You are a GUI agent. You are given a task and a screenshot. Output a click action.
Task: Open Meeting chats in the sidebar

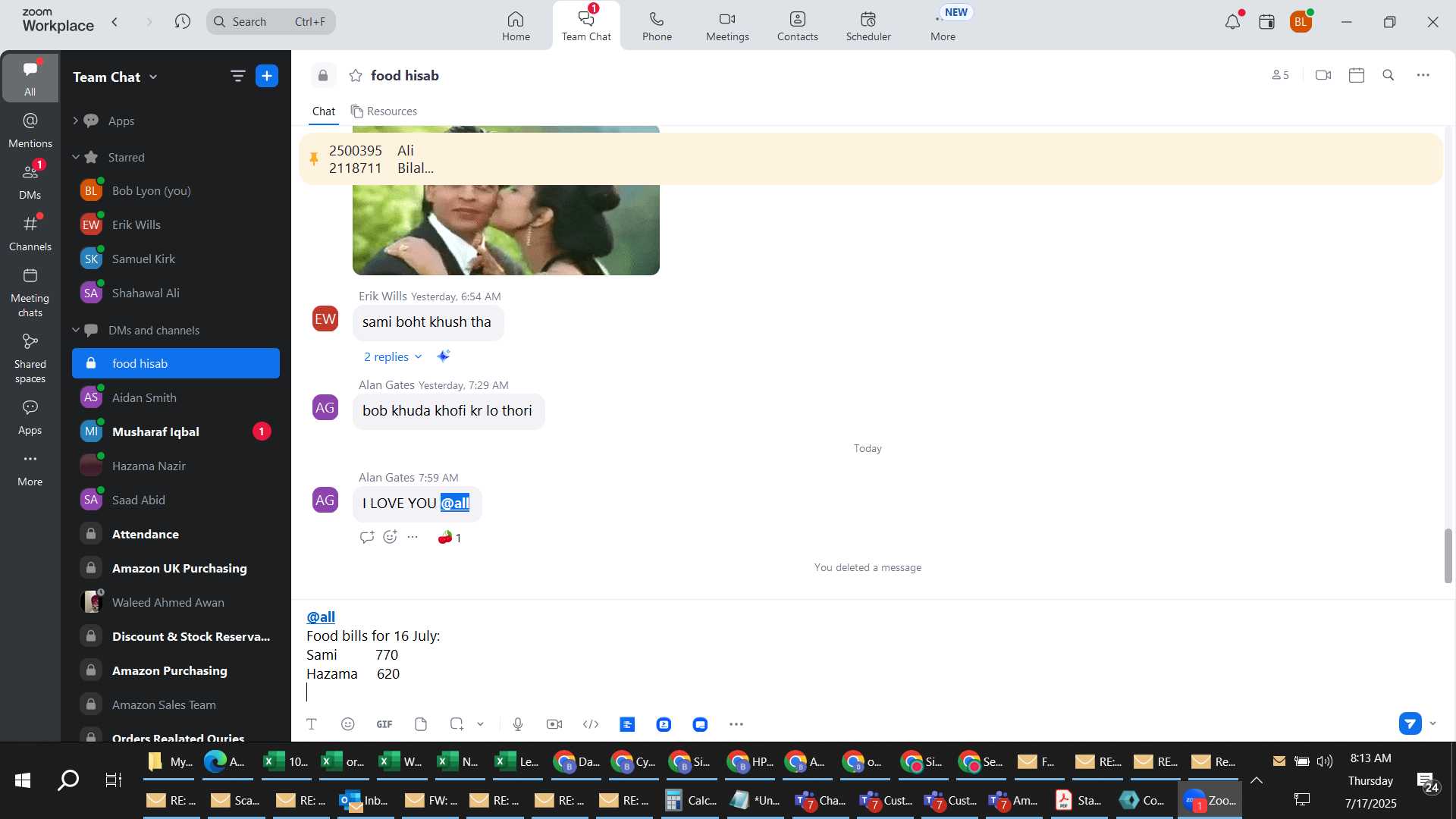pyautogui.click(x=30, y=292)
